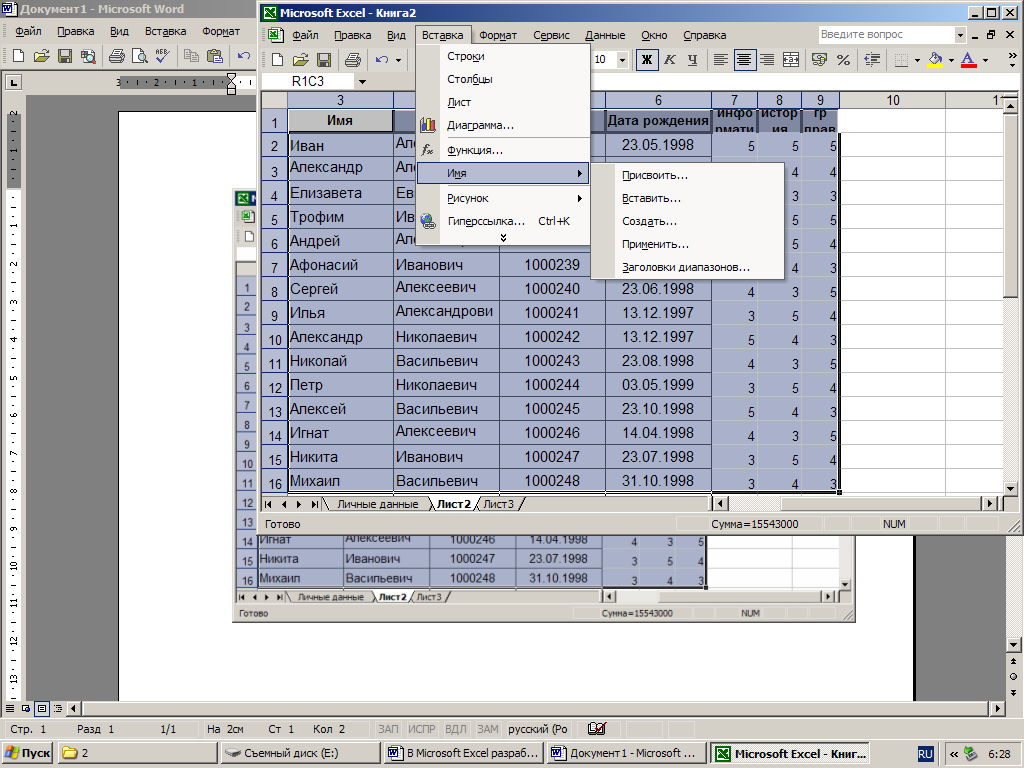Viewport: 1024px width, 768px height.
Task: Toggle align right in Excel toolbar
Action: (x=767, y=60)
